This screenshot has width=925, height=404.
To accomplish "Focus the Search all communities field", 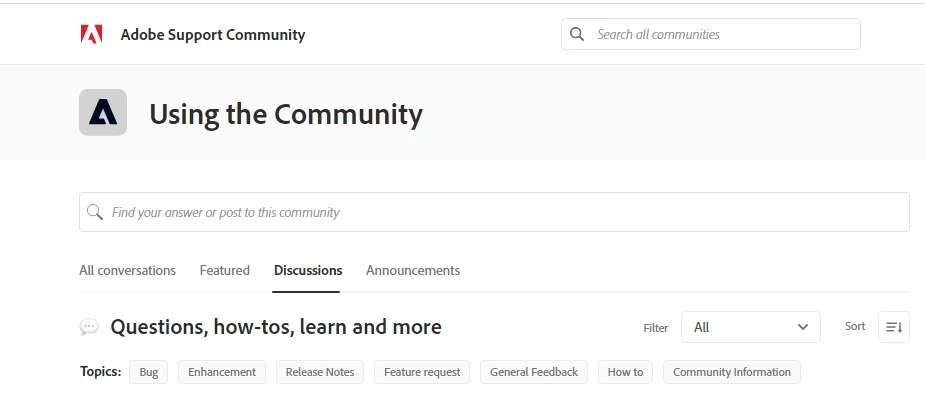I will (710, 34).
